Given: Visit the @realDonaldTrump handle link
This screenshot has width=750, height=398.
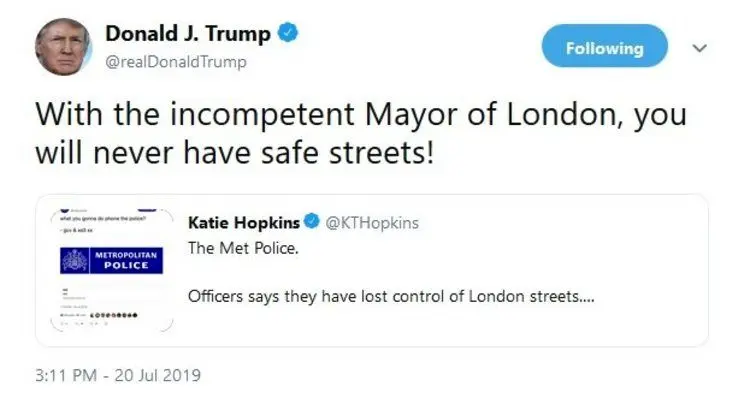Looking at the screenshot, I should click(x=176, y=62).
